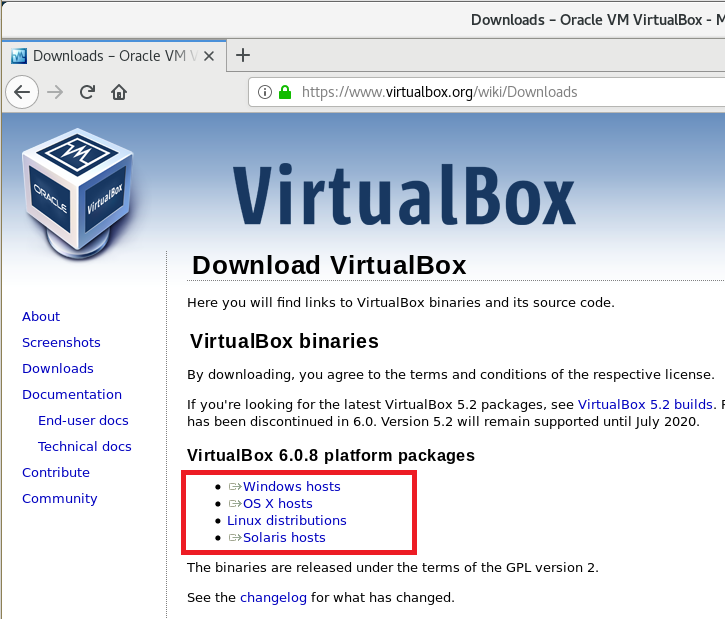Open the Documentation sidebar link

[x=72, y=394]
